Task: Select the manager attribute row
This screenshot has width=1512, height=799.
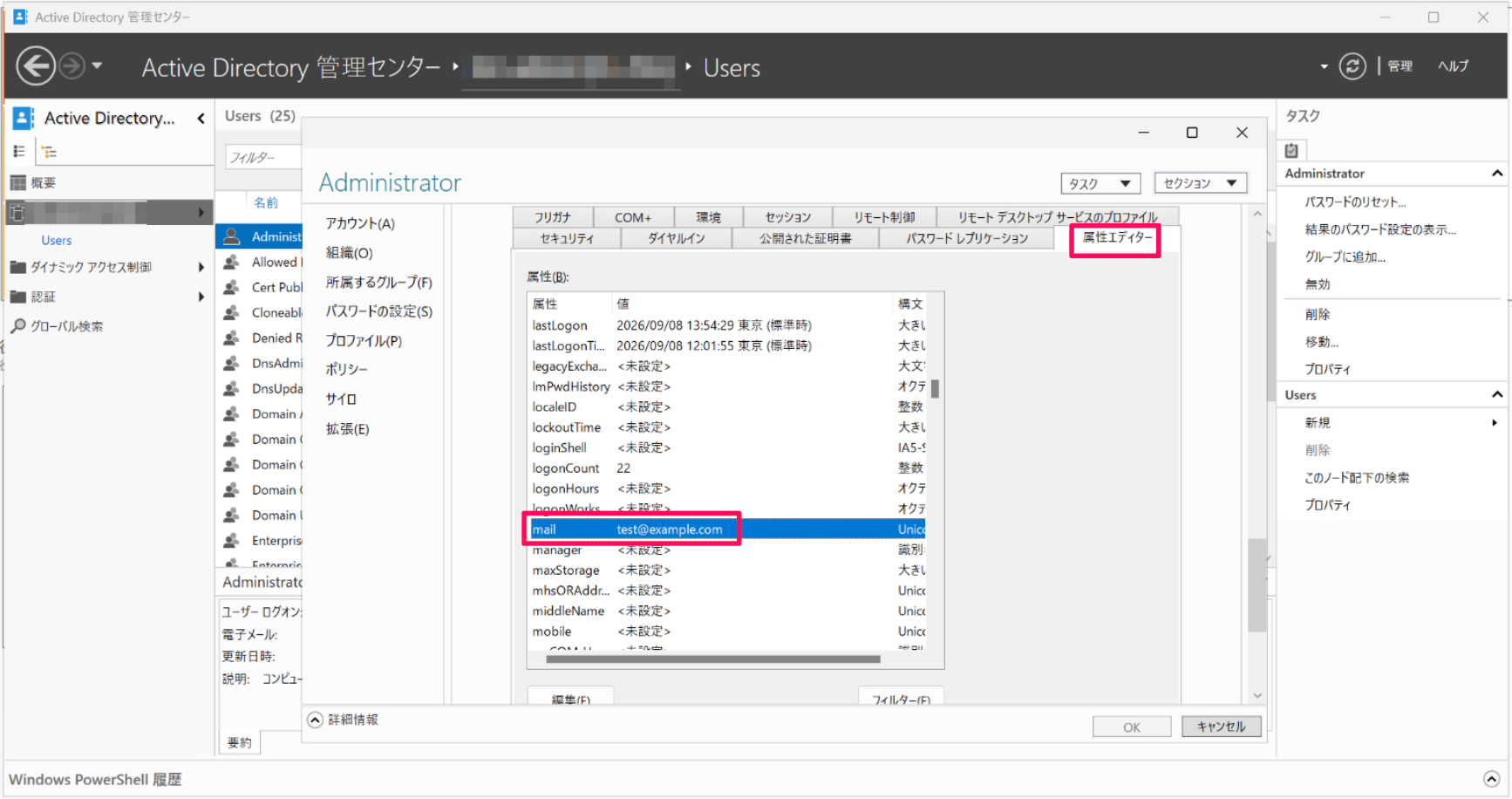Action: click(x=727, y=550)
